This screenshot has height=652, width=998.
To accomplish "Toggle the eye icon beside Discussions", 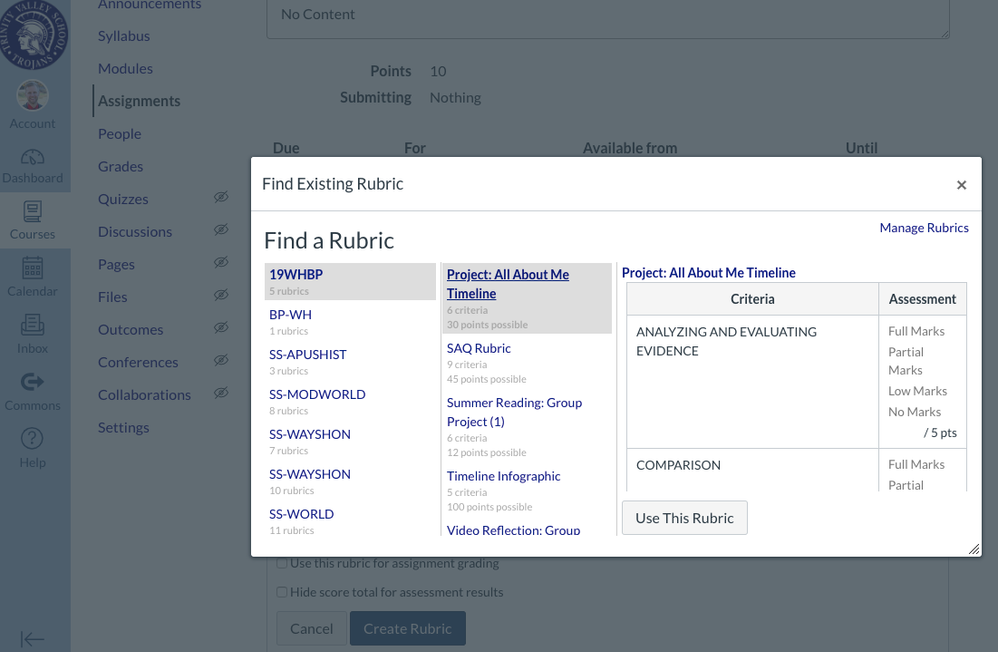I will 220,229.
